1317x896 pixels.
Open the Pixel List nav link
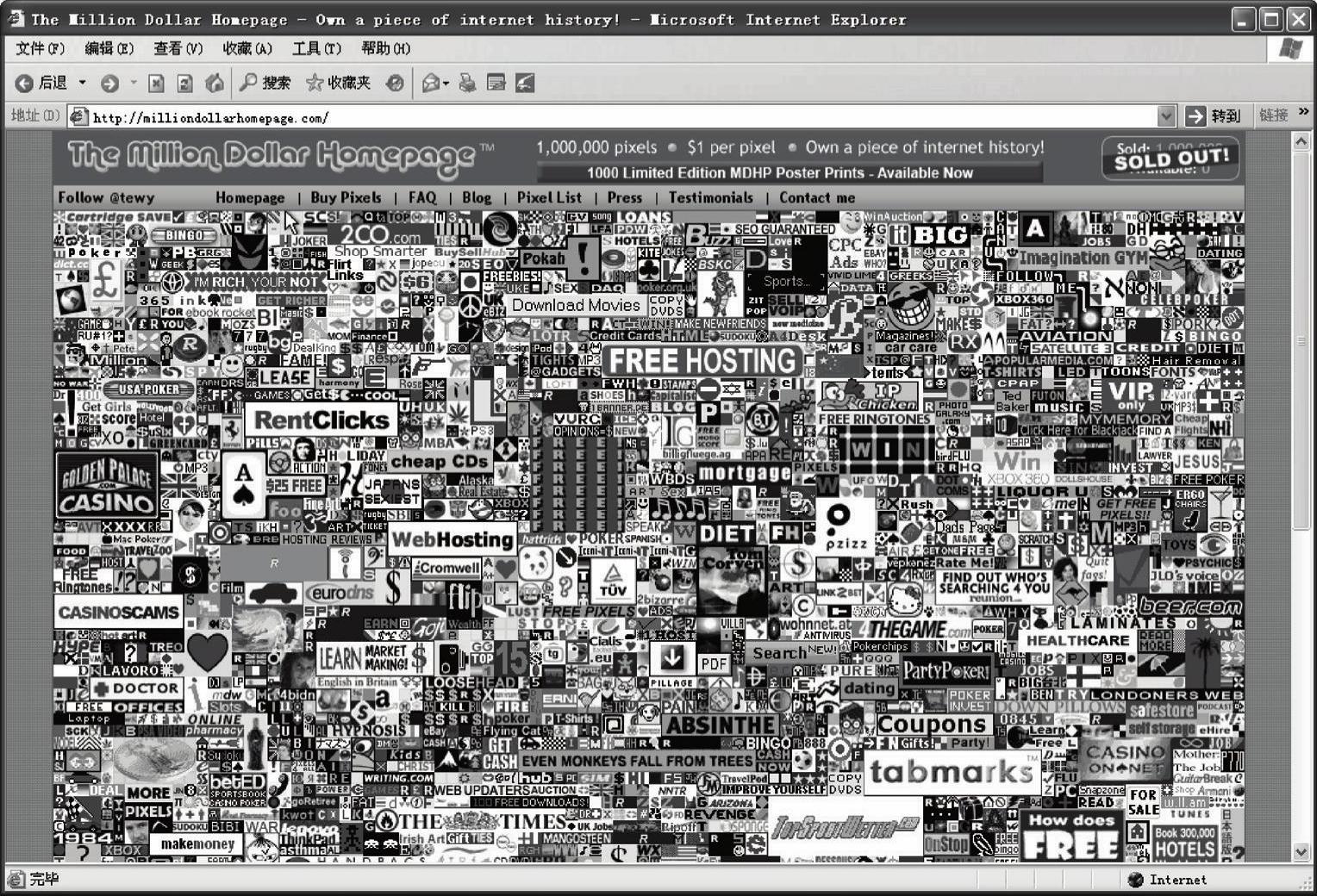pos(549,197)
